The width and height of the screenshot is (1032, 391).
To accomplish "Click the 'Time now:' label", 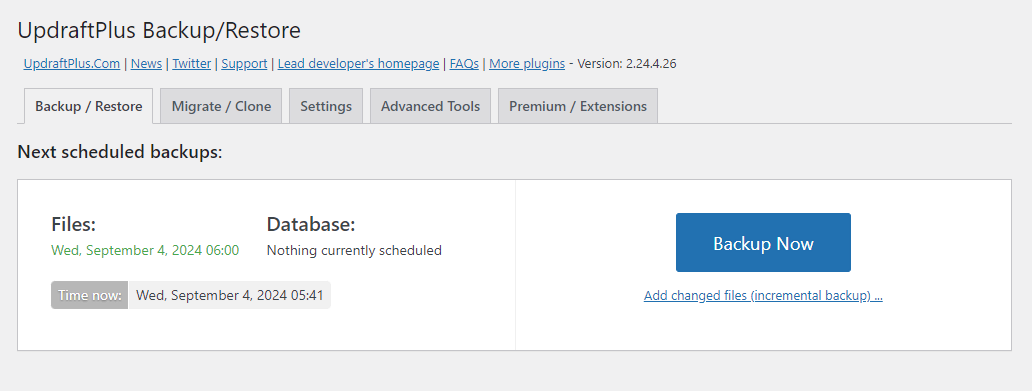I will (90, 295).
